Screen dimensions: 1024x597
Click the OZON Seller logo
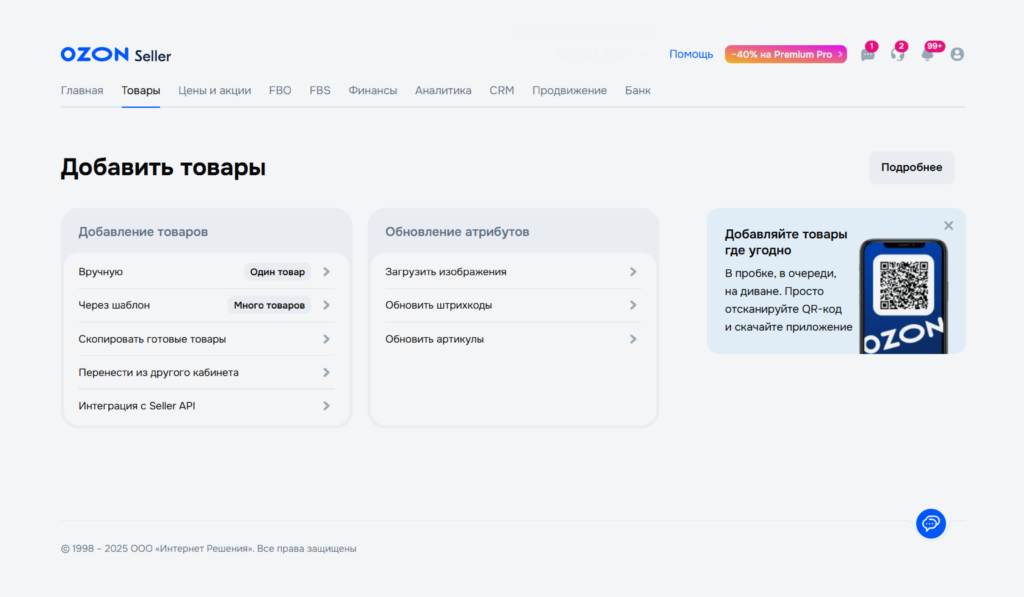point(114,54)
